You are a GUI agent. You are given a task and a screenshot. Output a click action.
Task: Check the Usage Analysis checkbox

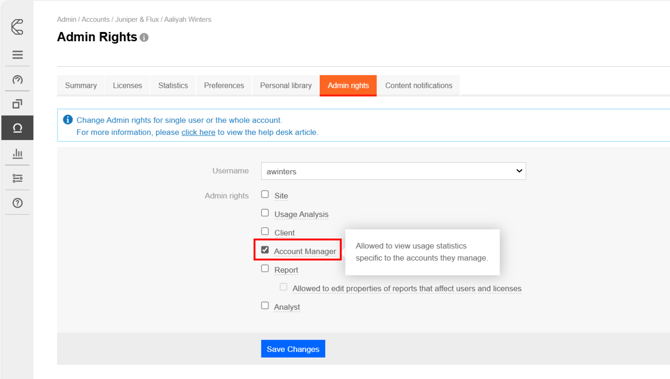click(x=265, y=213)
